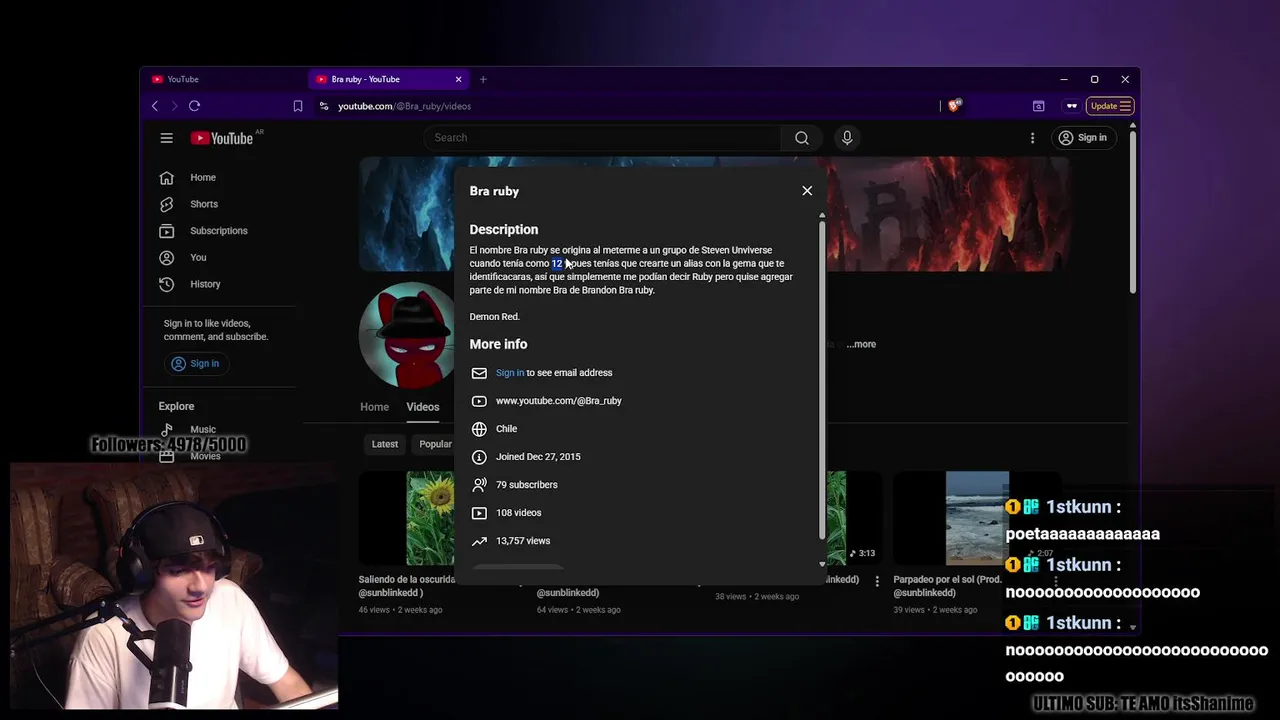Click '79 subscribers' text
This screenshot has width=1280, height=720.
pos(527,485)
